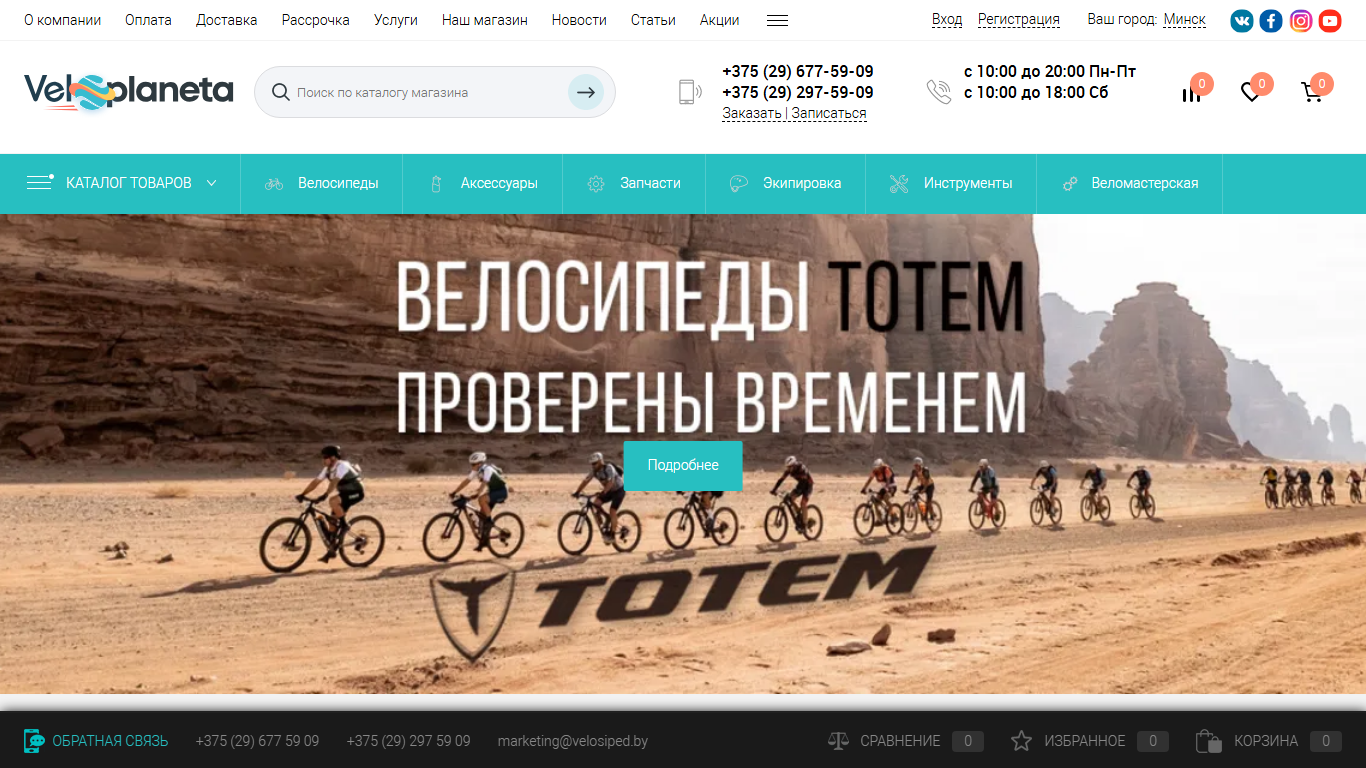Open the Услуги menu item
Image resolution: width=1366 pixels, height=768 pixels.
click(396, 20)
